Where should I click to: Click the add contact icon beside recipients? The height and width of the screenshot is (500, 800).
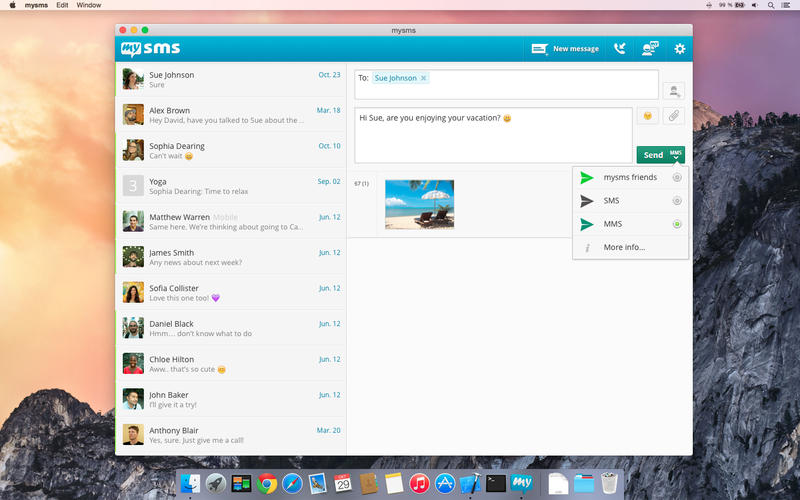coord(674,91)
